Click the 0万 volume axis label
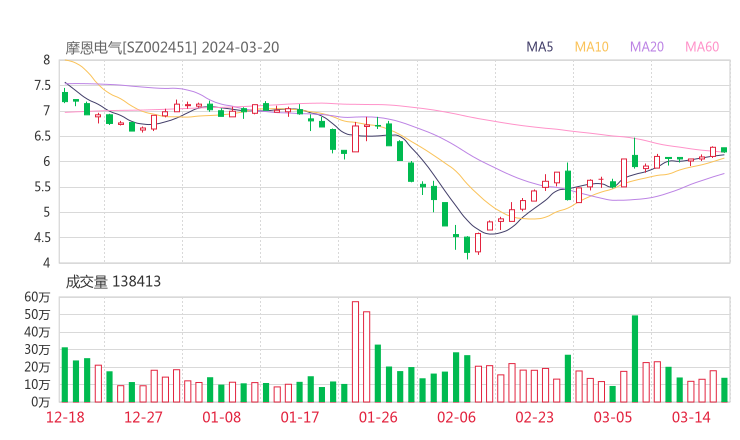 pyautogui.click(x=41, y=402)
